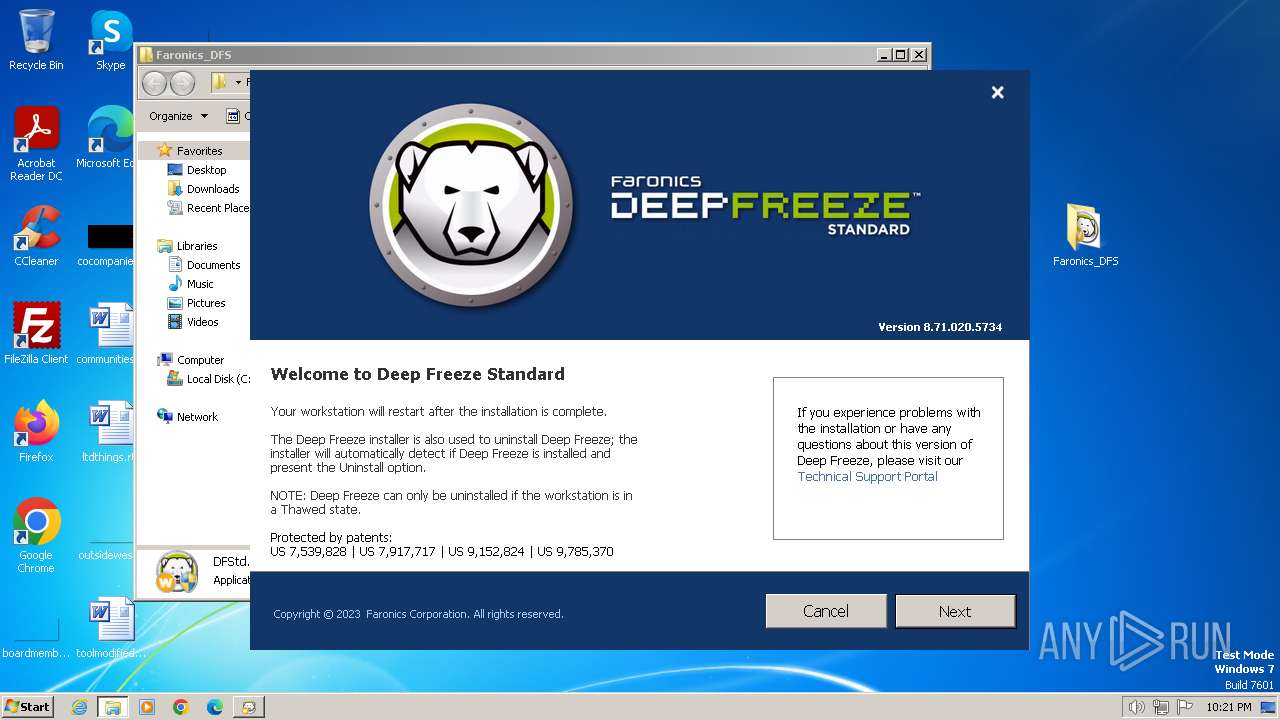Image resolution: width=1280 pixels, height=720 pixels.
Task: Open Google Chrome desktop shortcut
Action: tap(36, 535)
